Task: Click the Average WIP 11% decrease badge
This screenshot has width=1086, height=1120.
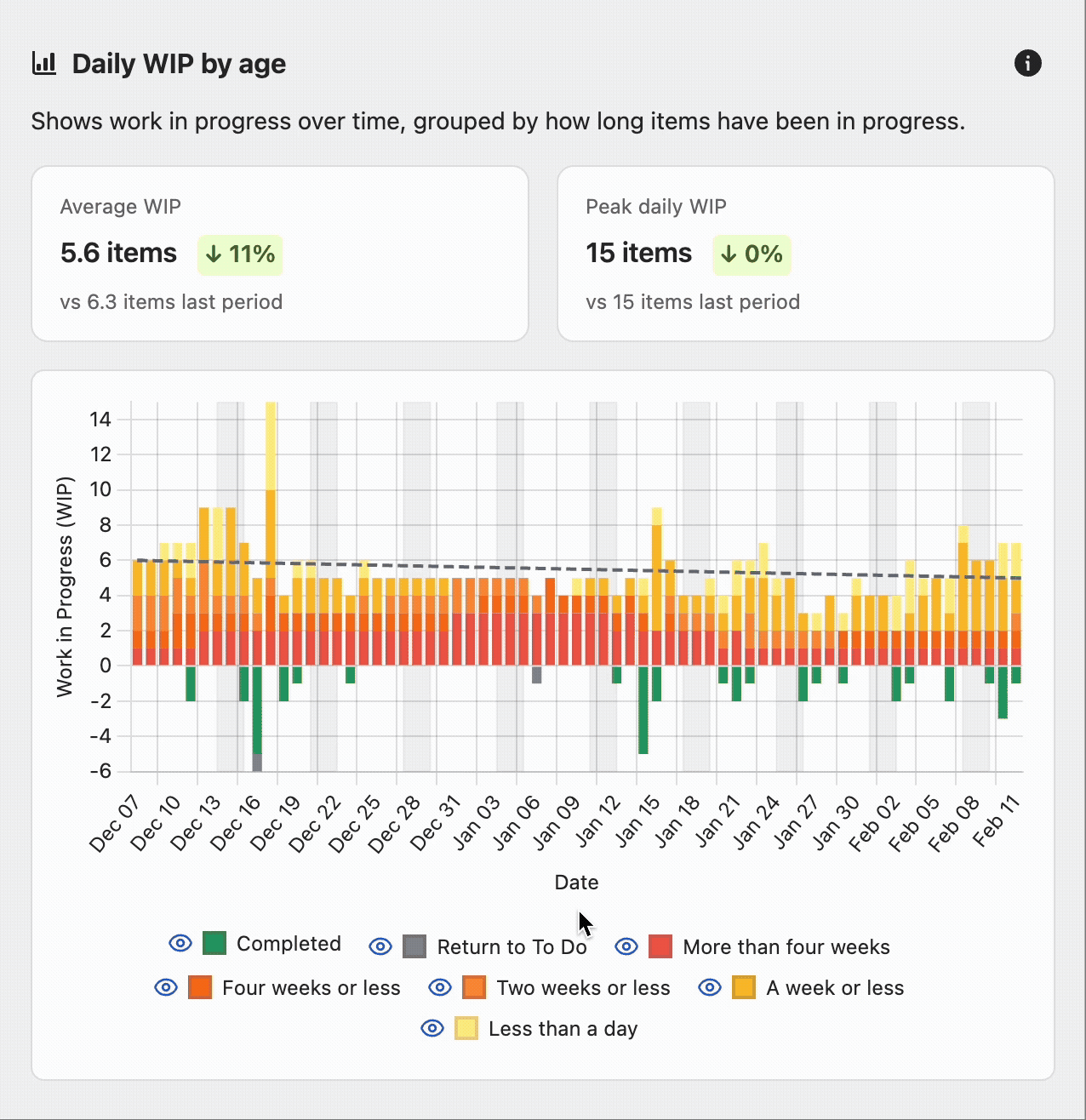Action: pos(240,254)
